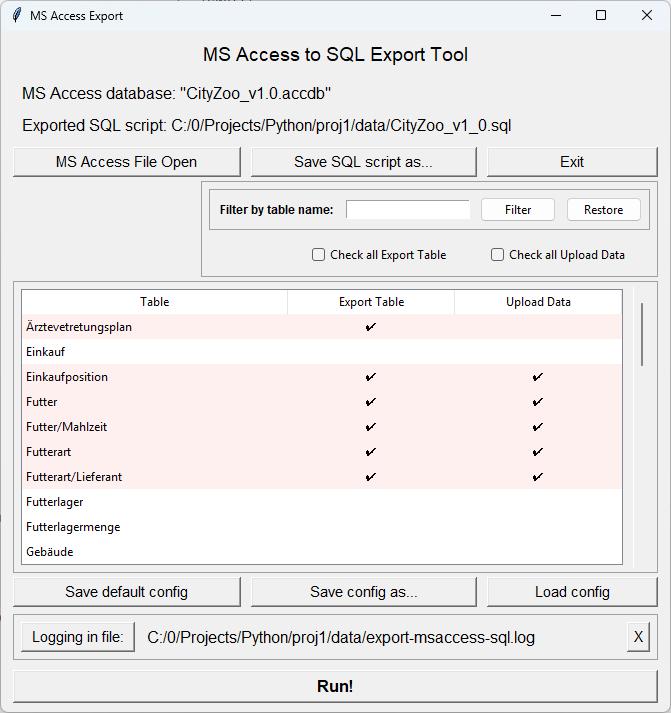Select the Einkaufposition table row
The image size is (671, 713).
[x=322, y=377]
